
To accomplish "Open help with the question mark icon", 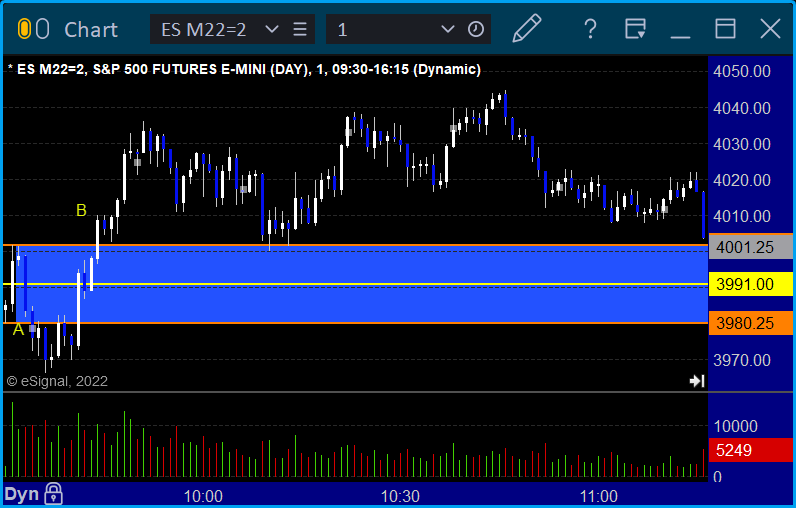I will tap(590, 29).
